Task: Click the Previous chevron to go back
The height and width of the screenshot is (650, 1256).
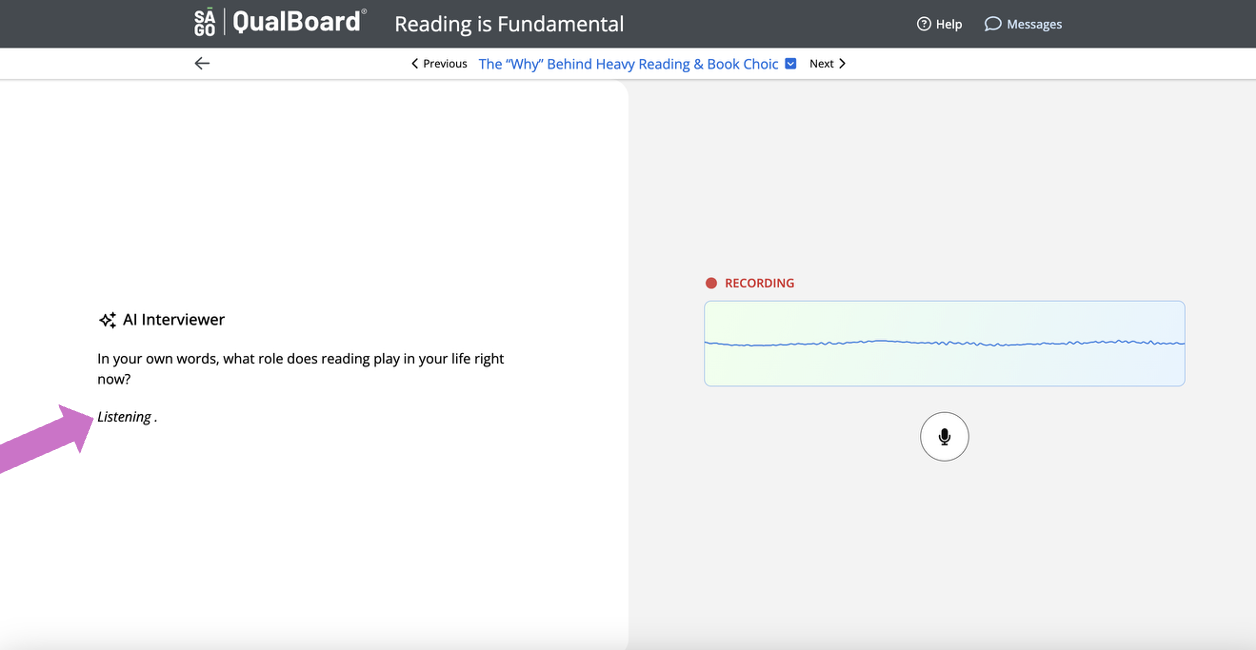Action: click(414, 63)
